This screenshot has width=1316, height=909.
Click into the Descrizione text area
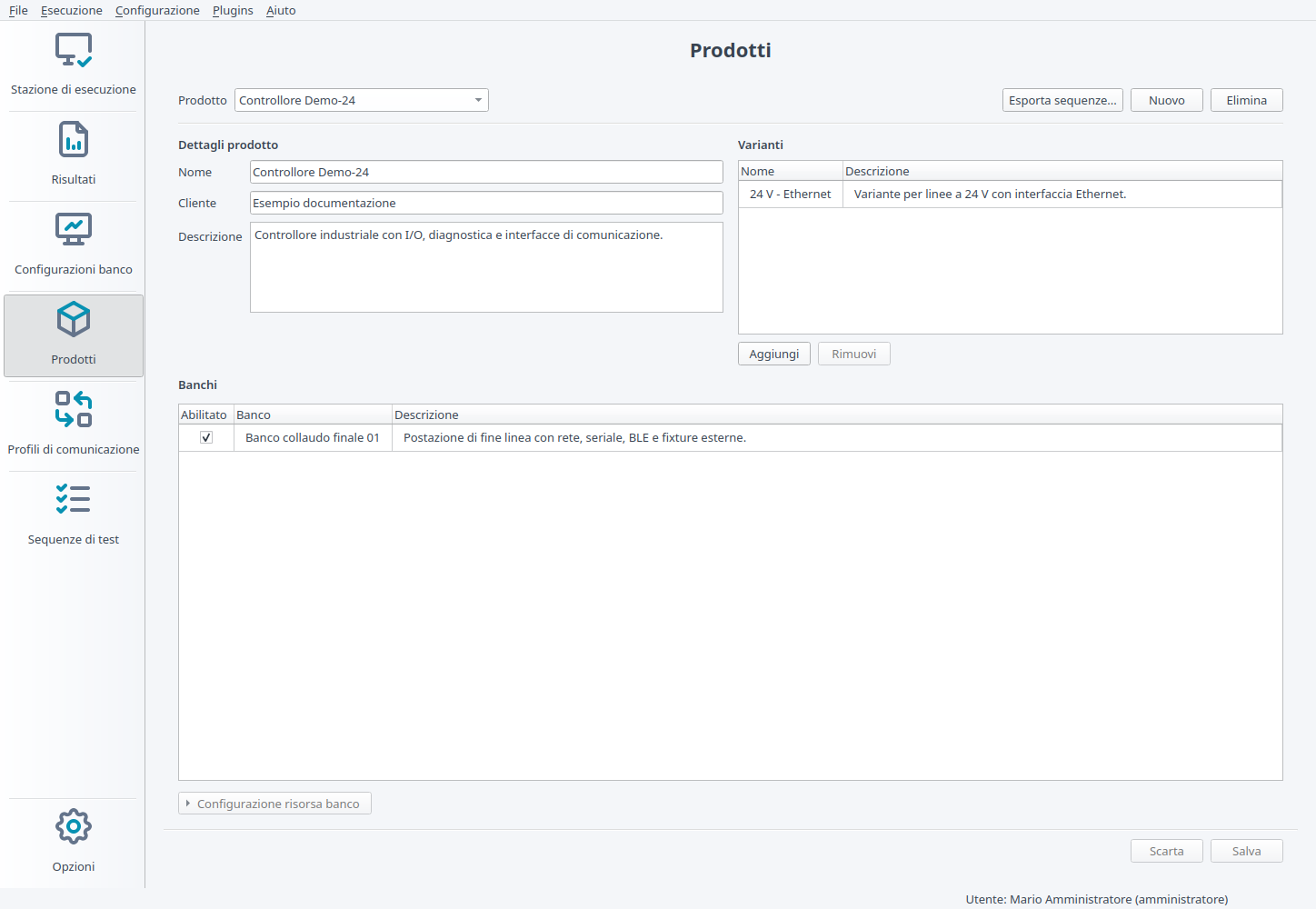(486, 267)
